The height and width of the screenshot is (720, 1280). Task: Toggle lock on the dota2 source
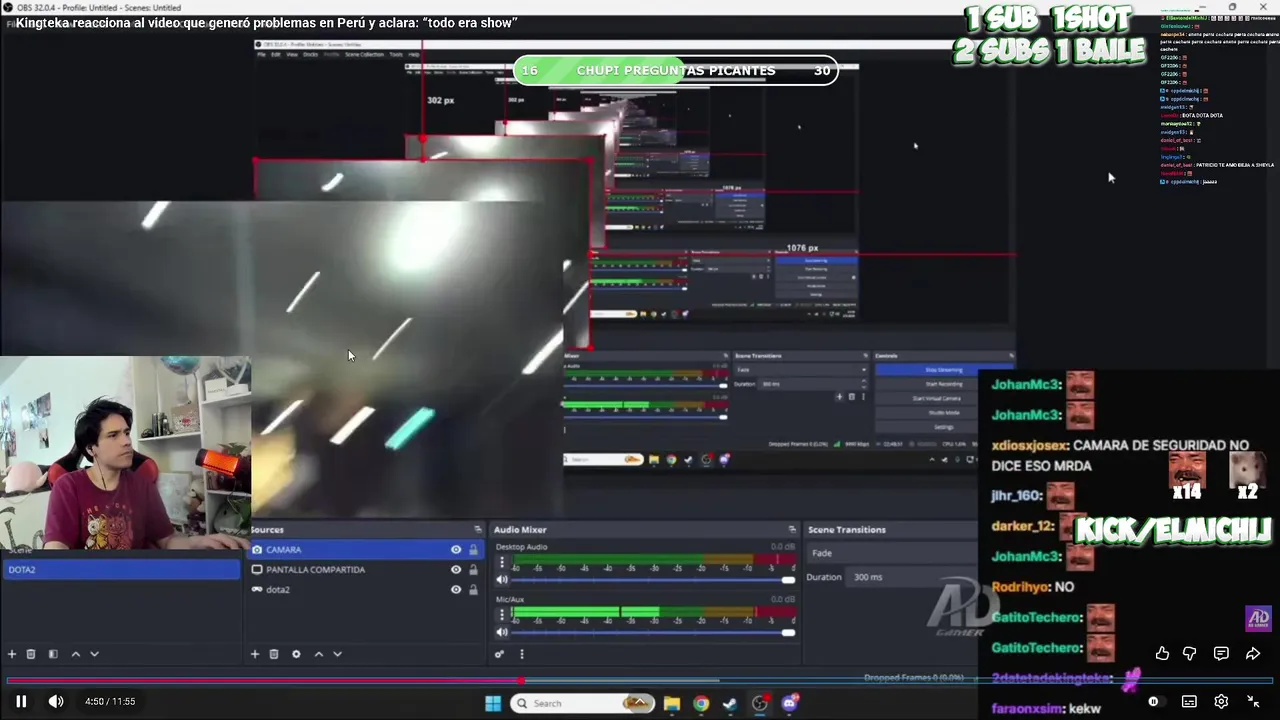click(x=473, y=589)
